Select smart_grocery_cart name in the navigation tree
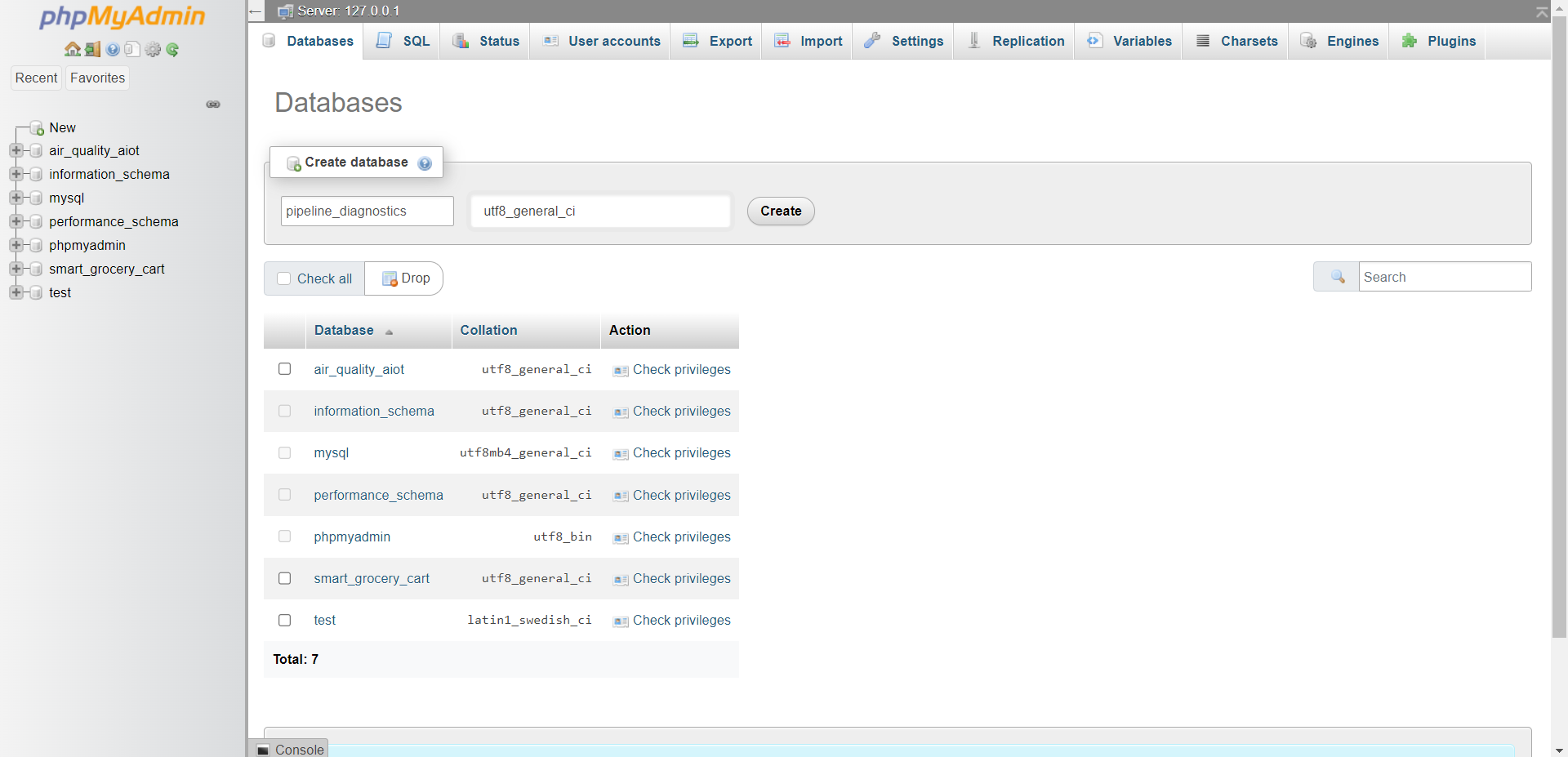The width and height of the screenshot is (1568, 757). pos(107,269)
